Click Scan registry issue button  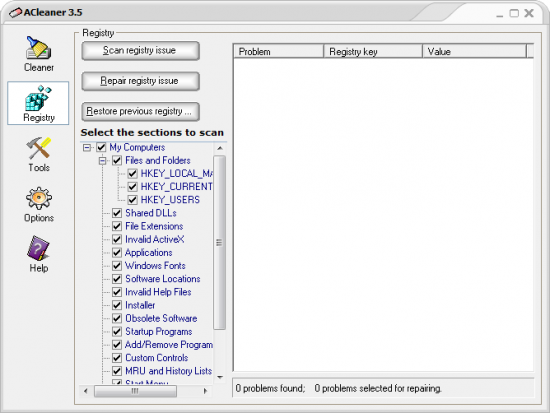coord(140,51)
